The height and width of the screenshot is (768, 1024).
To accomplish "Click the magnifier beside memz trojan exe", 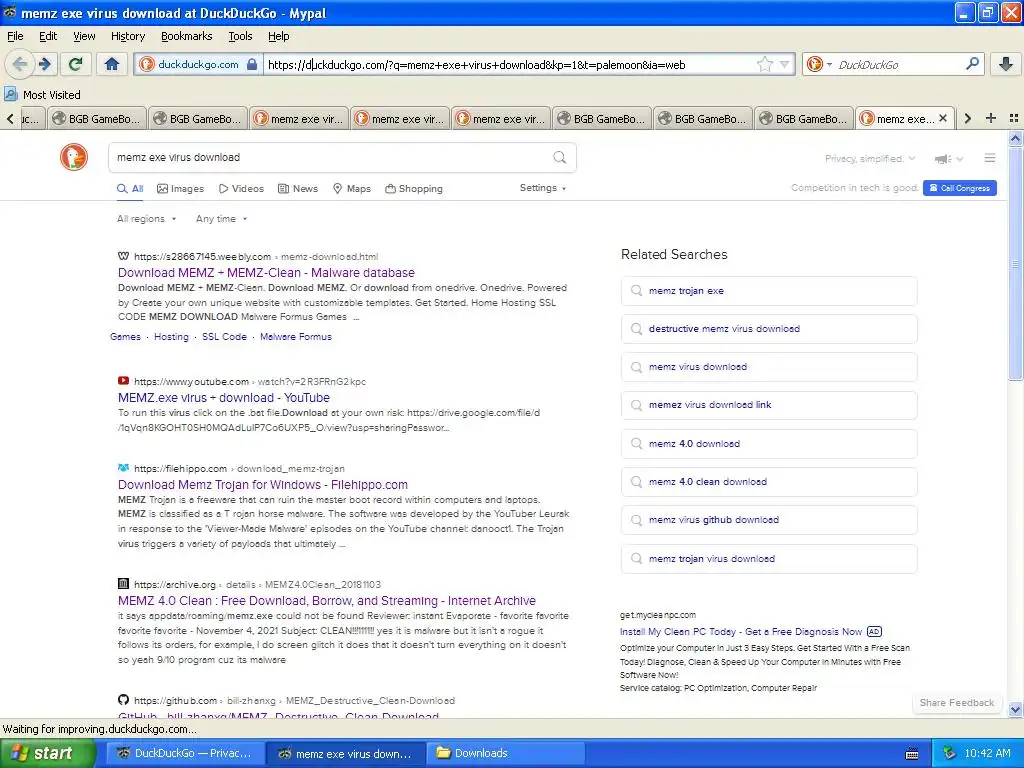I will [636, 291].
